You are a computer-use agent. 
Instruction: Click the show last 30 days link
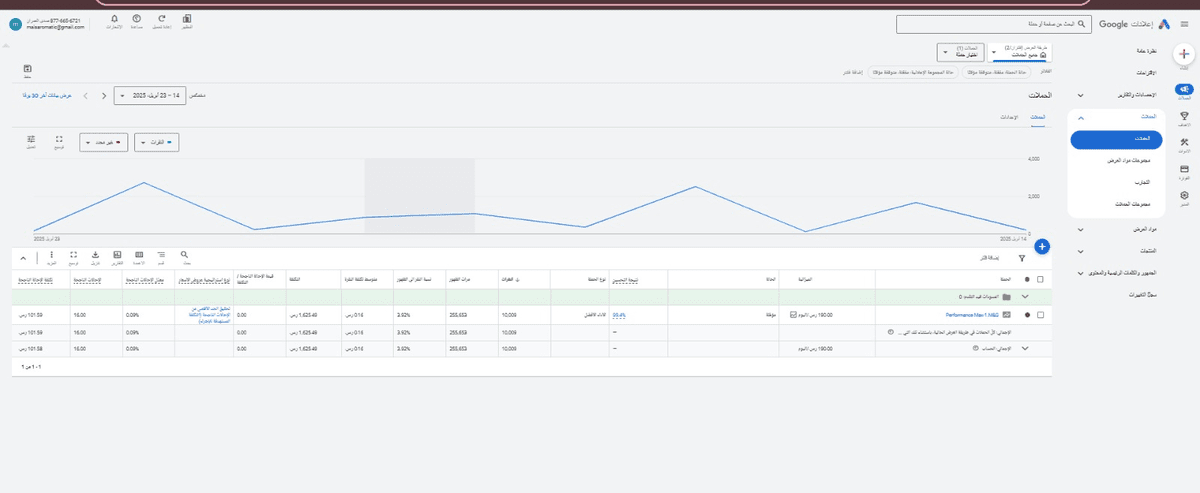[47, 96]
